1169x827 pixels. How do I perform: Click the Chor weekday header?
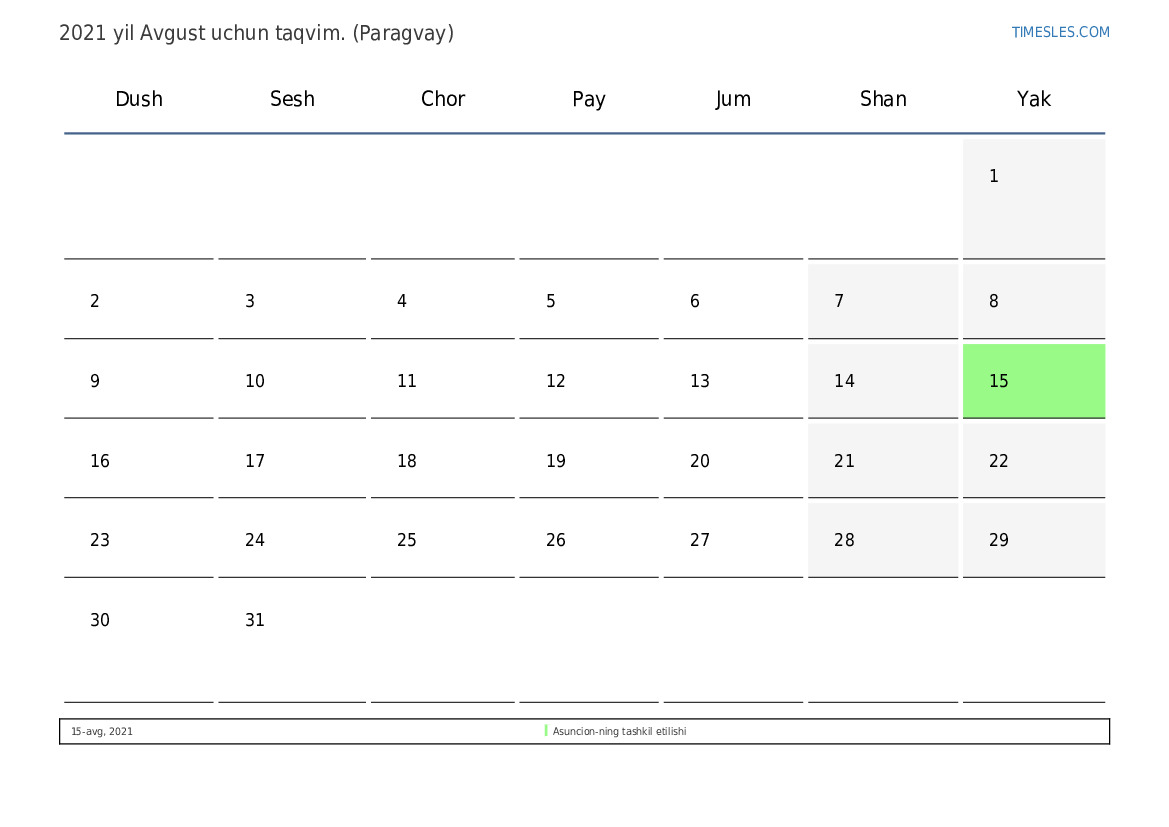pyautogui.click(x=443, y=99)
